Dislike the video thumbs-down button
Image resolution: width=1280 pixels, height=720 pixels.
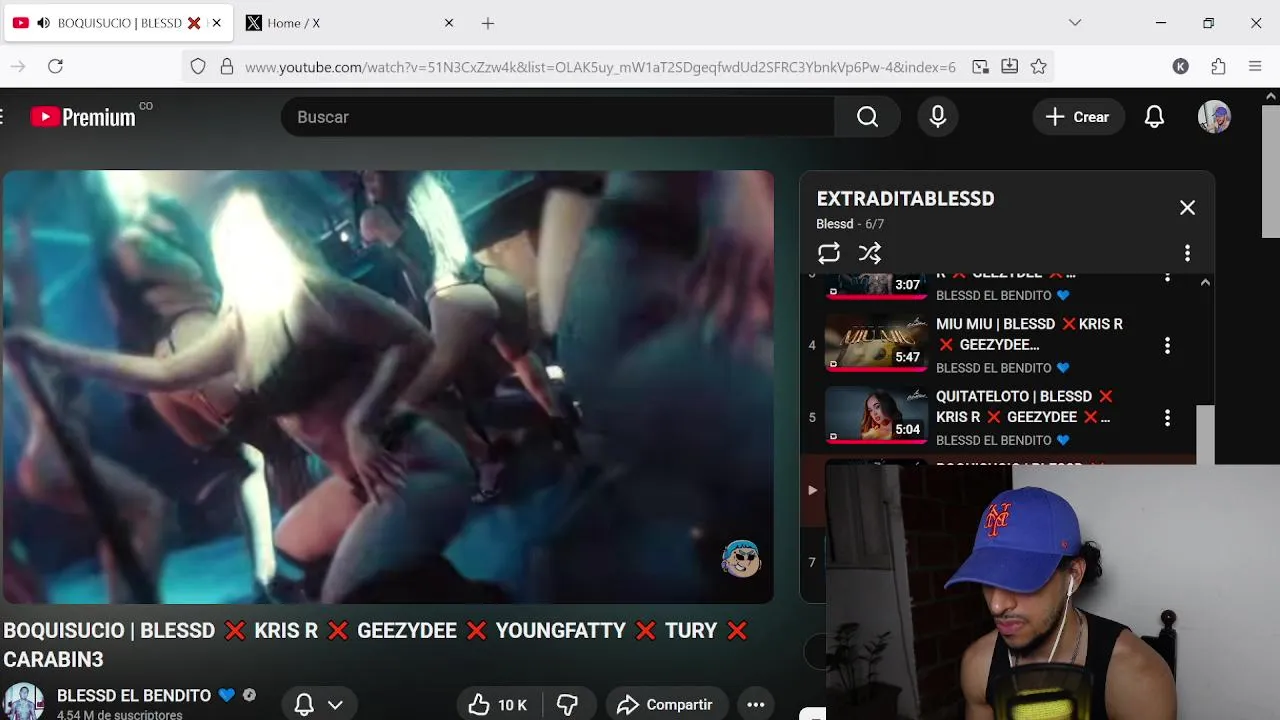point(568,705)
